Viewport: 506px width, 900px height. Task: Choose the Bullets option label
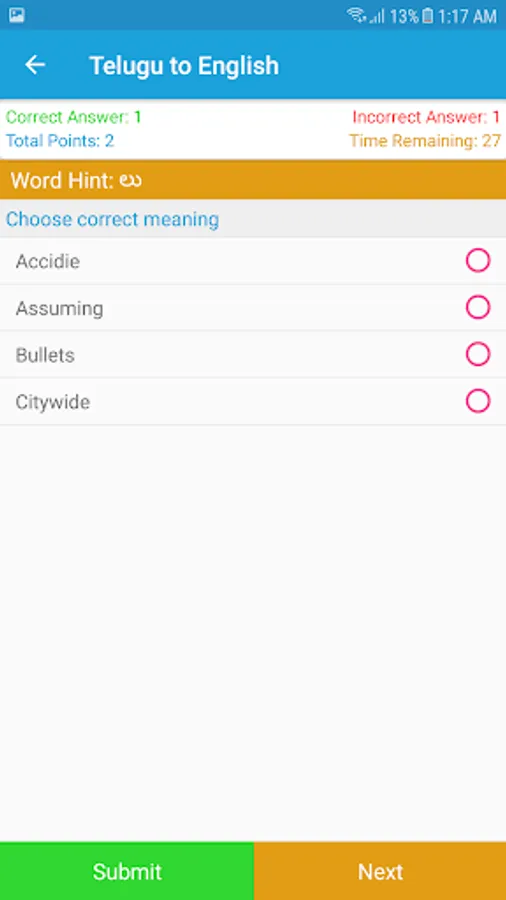pyautogui.click(x=45, y=355)
